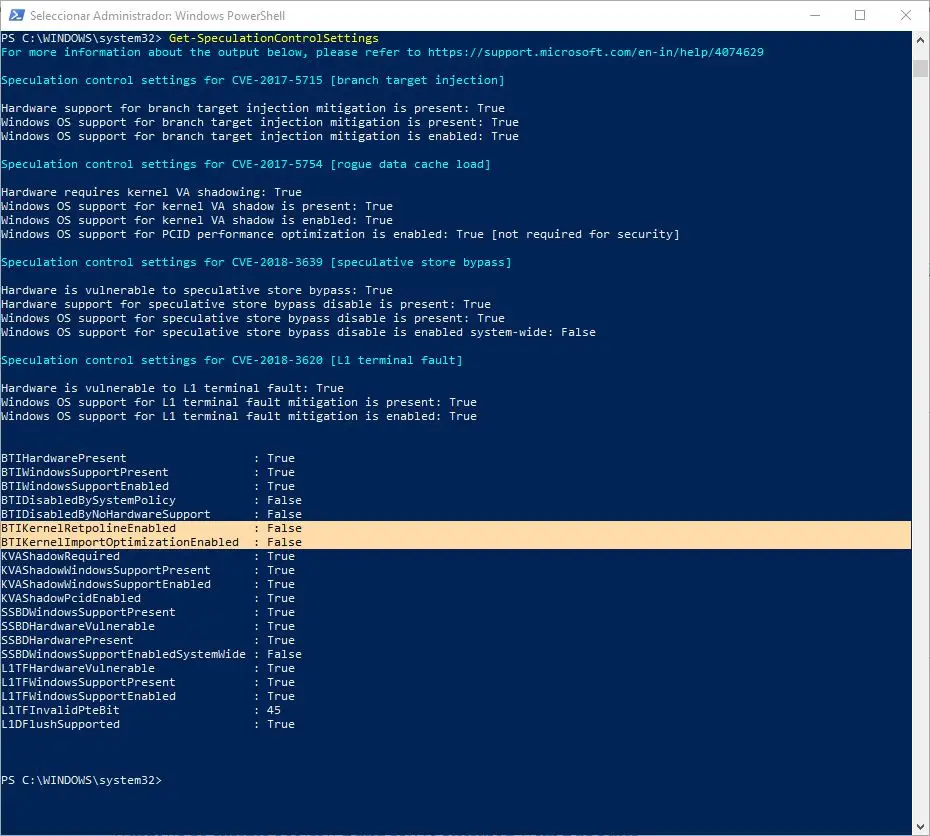Click 'enabled system-wide: False' line

pos(298,332)
